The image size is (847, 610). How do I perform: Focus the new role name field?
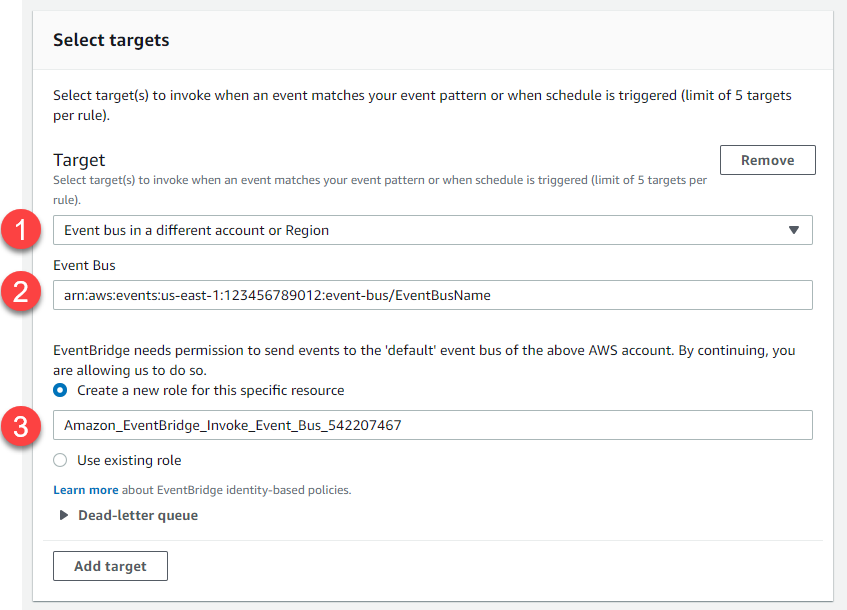click(x=432, y=425)
